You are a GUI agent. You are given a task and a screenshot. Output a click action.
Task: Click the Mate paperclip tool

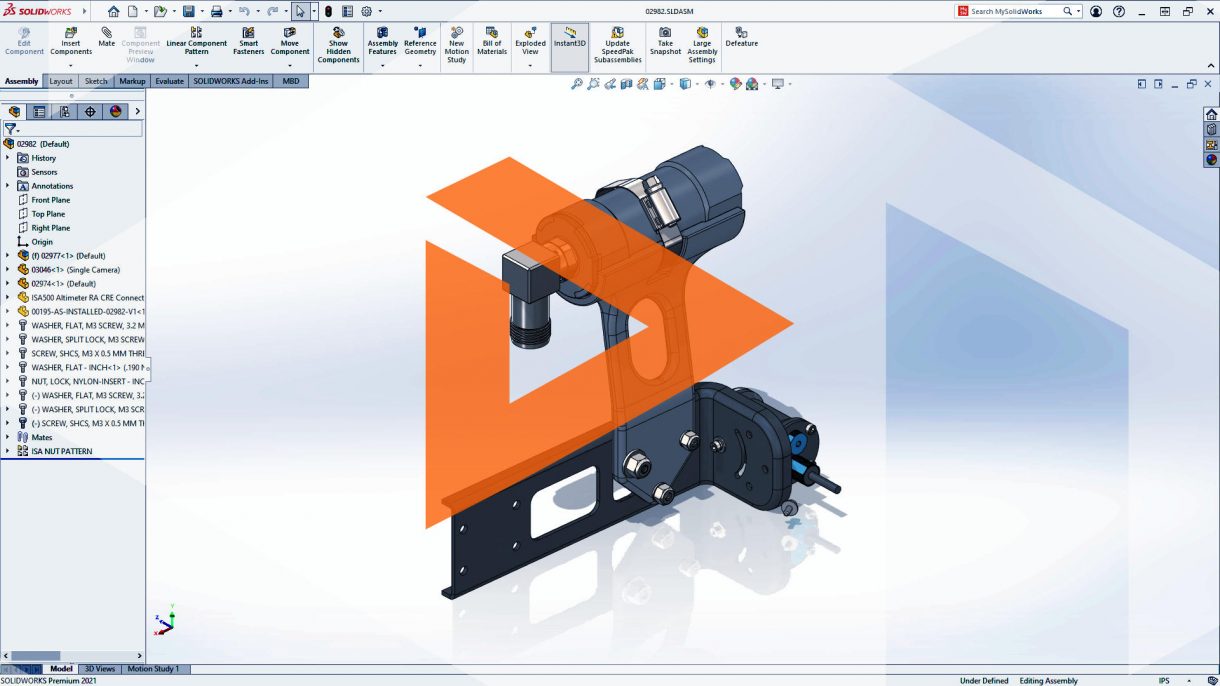pyautogui.click(x=106, y=37)
